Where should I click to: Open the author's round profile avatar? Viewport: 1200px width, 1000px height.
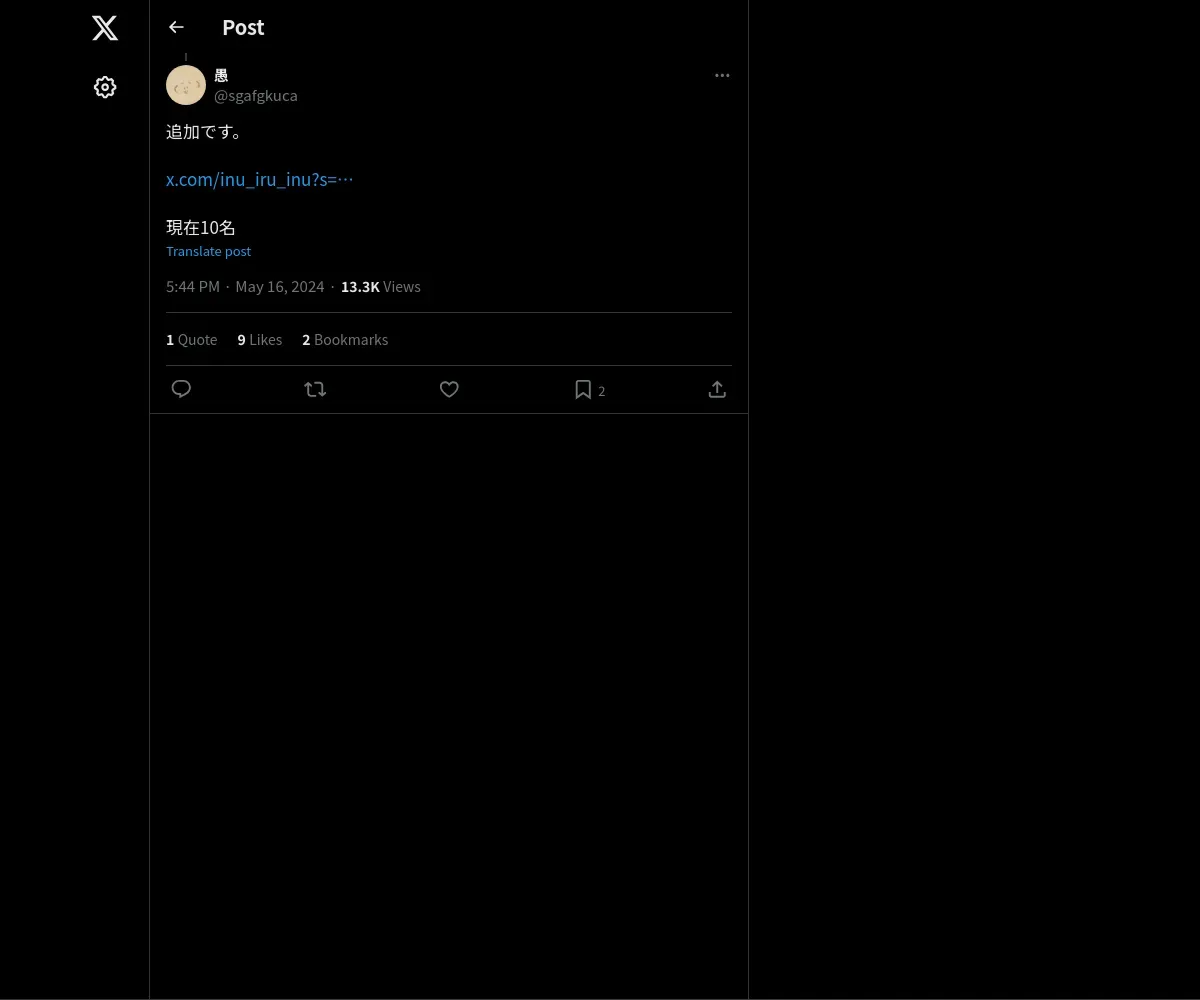(x=186, y=85)
